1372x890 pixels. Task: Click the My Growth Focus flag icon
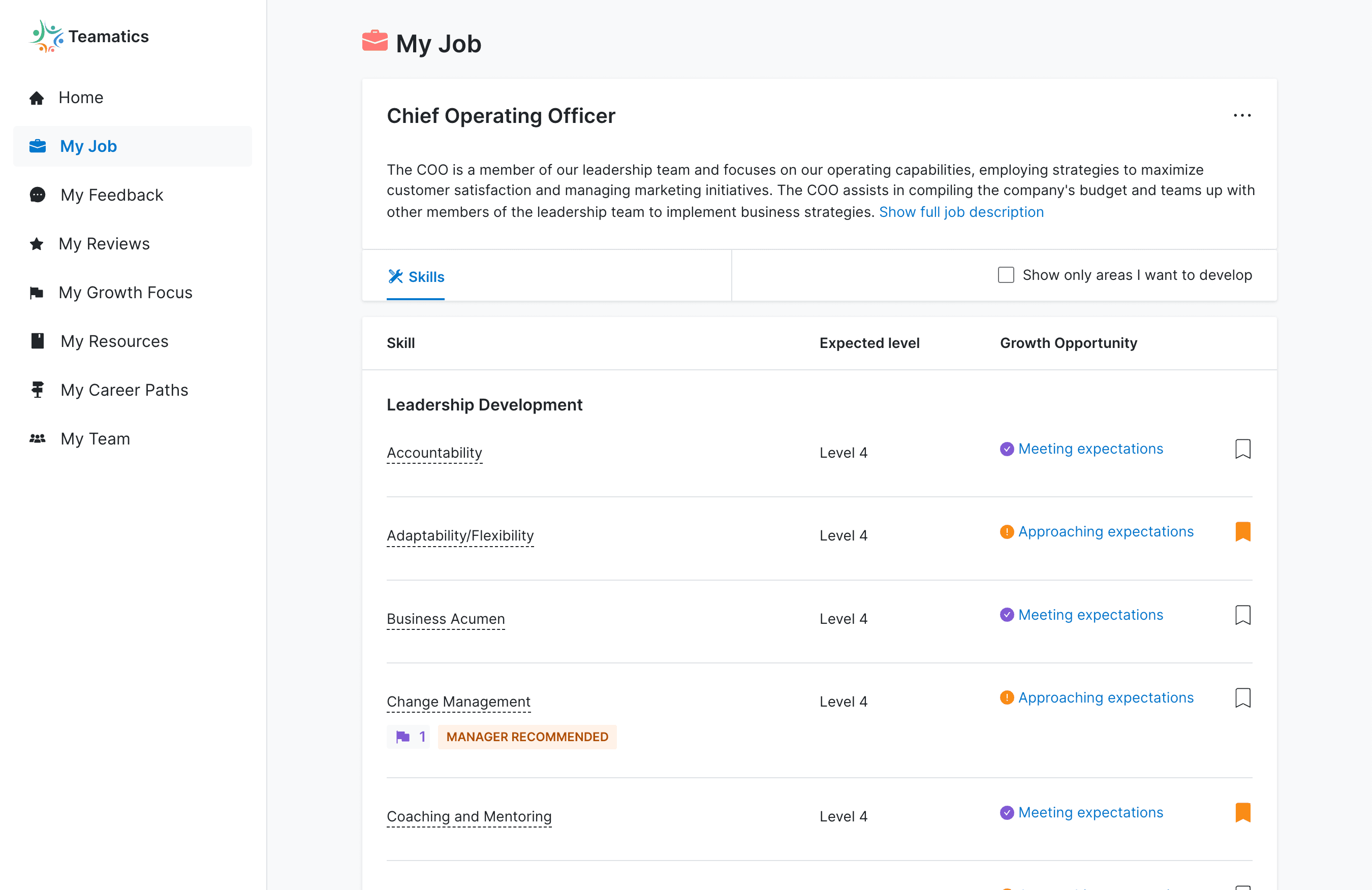[37, 293]
